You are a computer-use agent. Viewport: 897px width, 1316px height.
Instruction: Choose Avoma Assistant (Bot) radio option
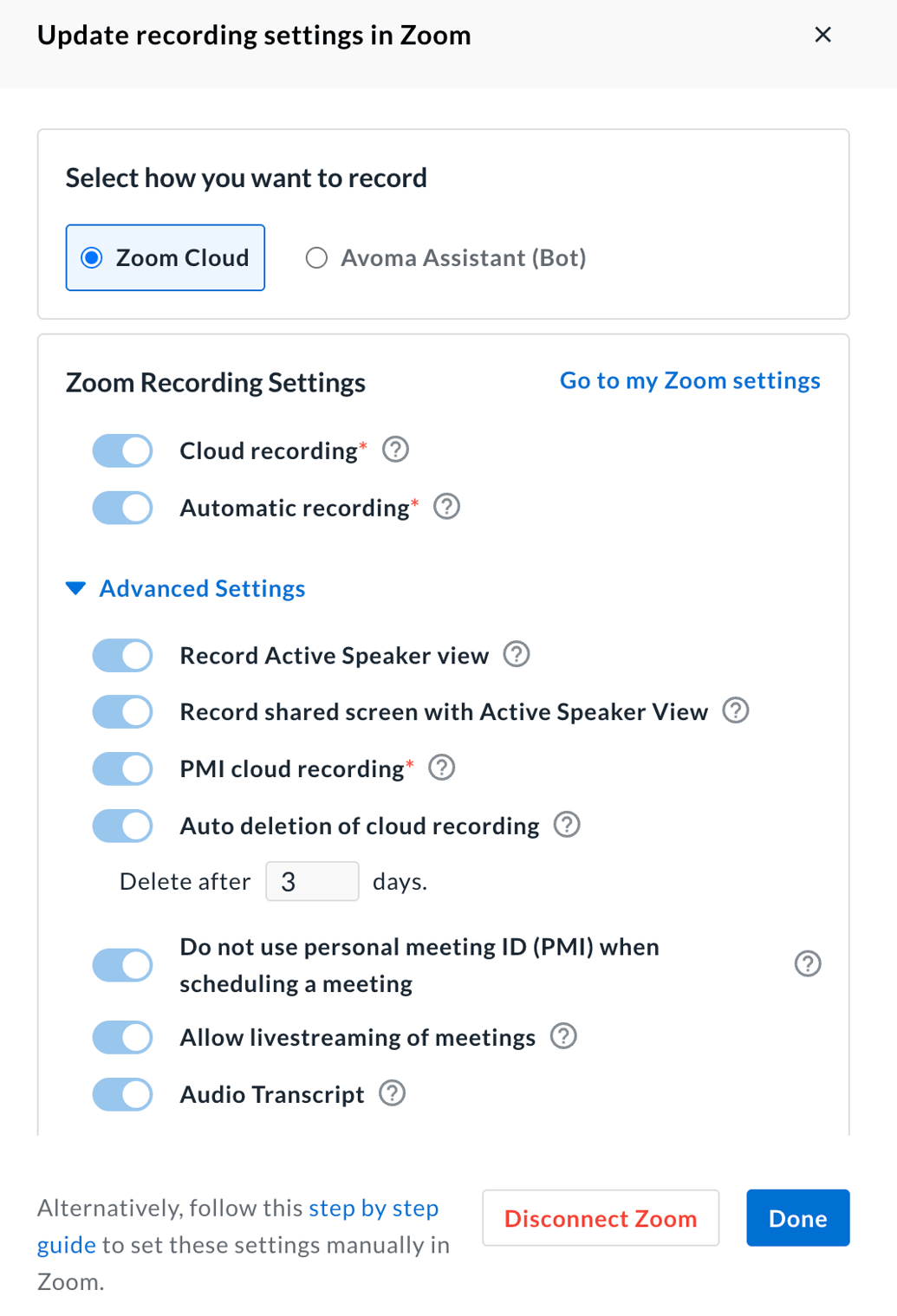click(x=317, y=258)
